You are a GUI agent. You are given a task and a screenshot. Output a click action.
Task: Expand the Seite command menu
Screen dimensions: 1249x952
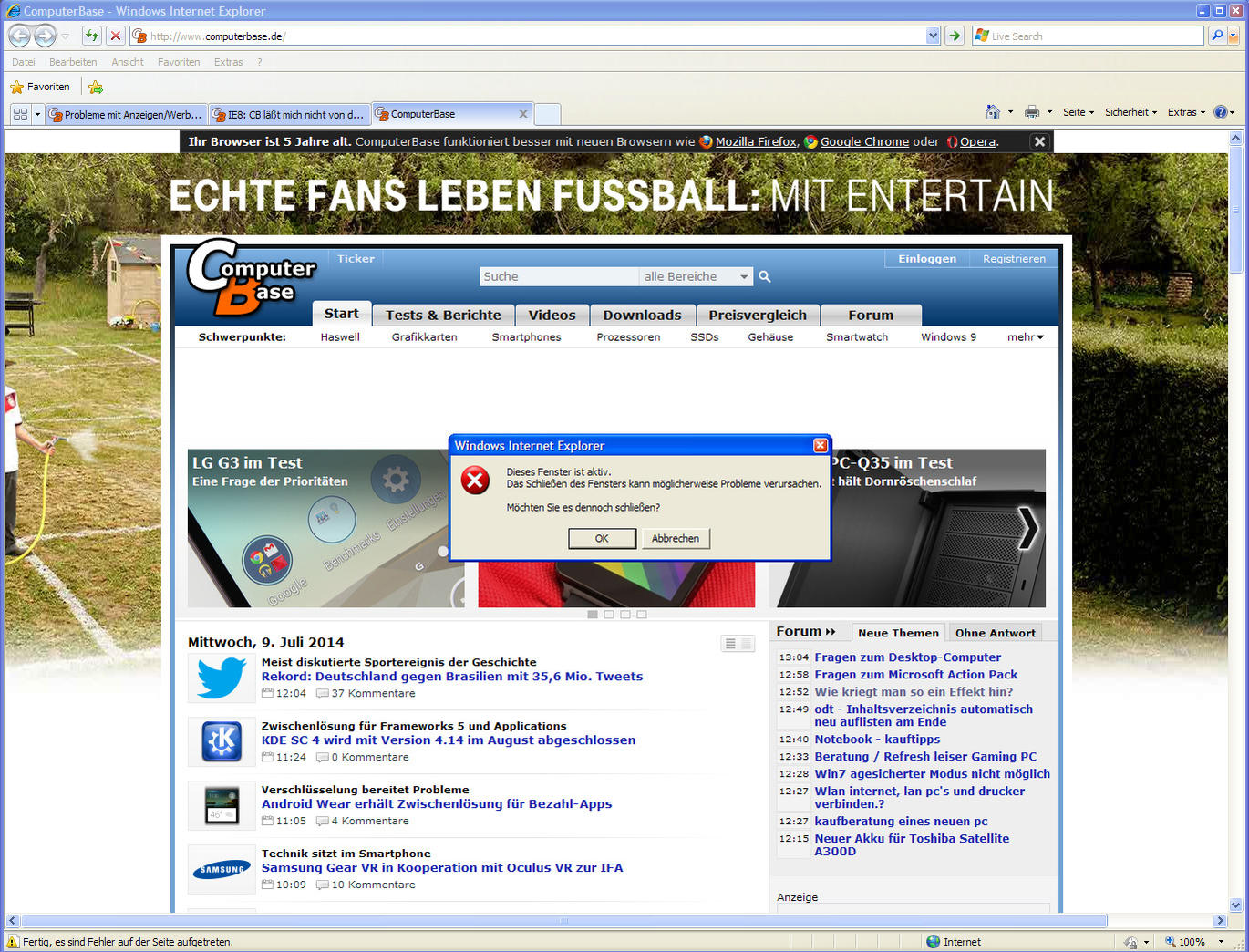[x=1079, y=112]
